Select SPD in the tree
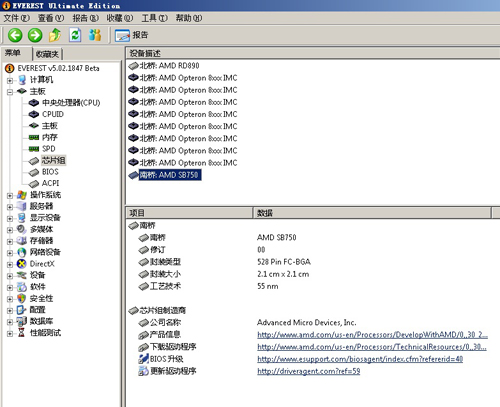Image resolution: width=500 pixels, height=407 pixels. (x=49, y=149)
